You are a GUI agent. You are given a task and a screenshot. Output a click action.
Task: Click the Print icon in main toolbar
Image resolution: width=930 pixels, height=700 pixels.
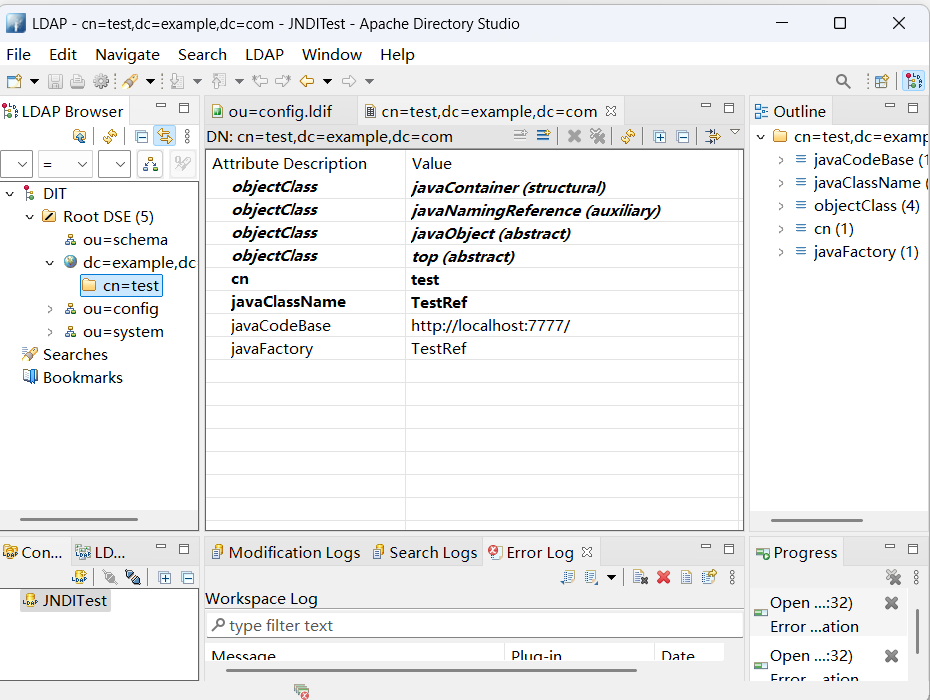pos(78,81)
